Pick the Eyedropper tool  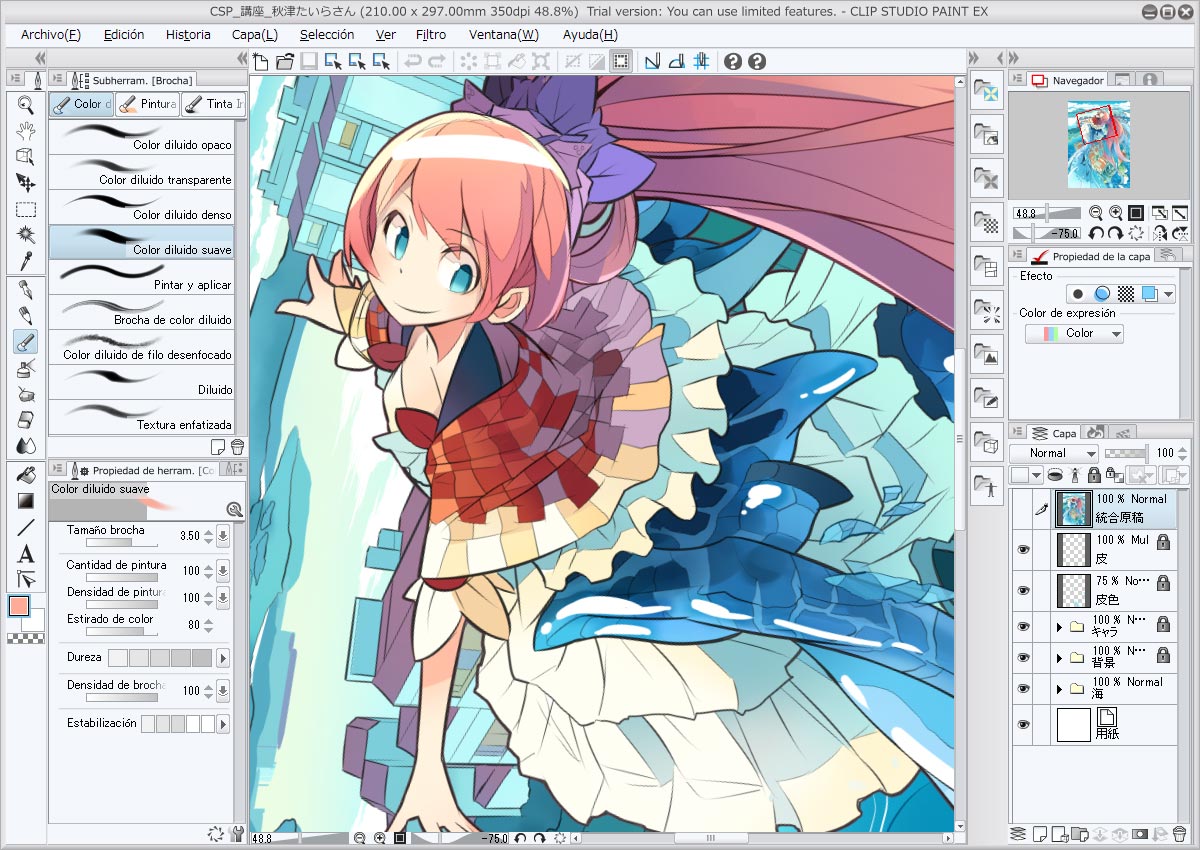(26, 261)
